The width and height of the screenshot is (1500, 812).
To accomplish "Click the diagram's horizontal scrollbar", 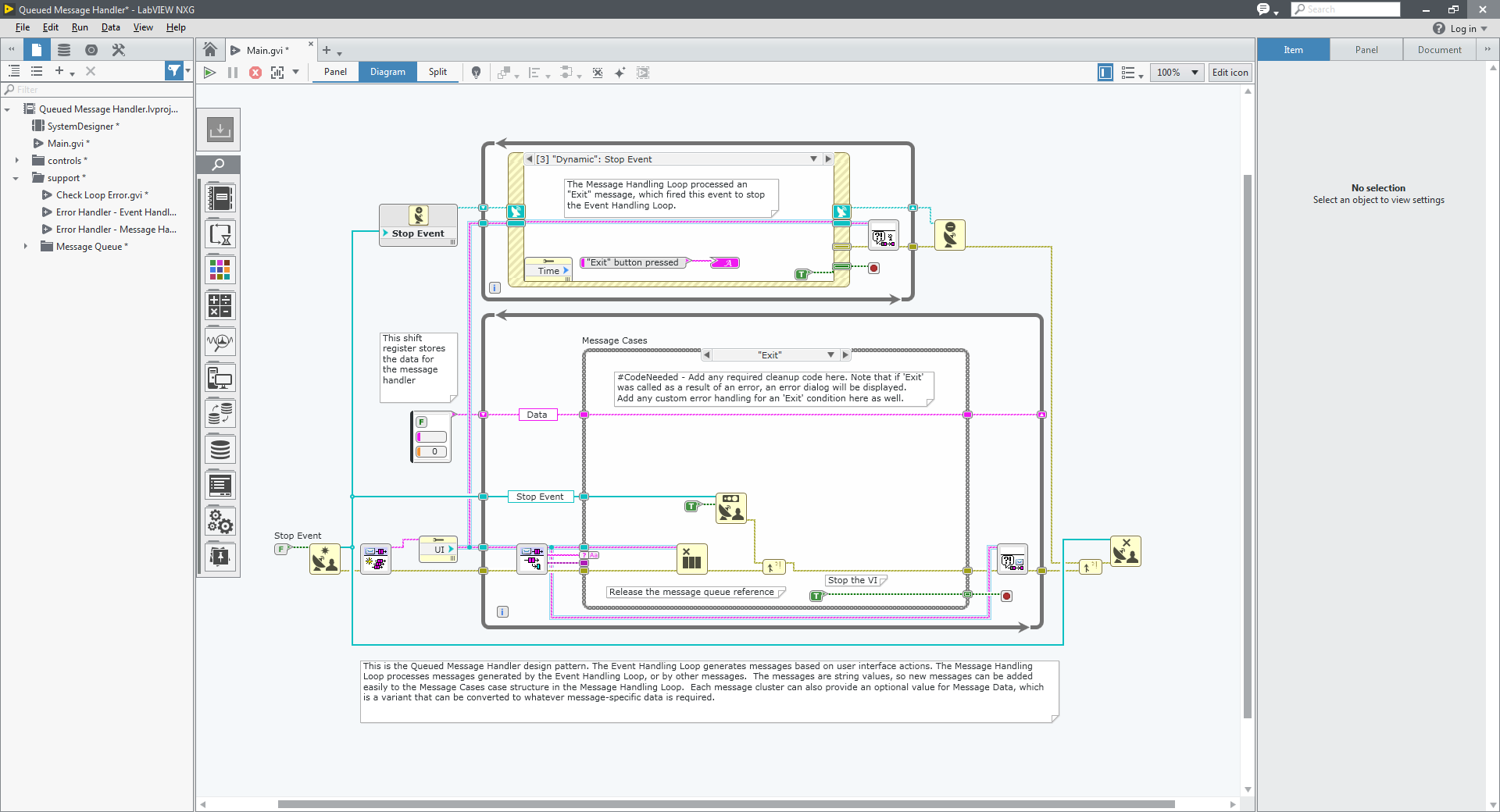I will tap(726, 804).
